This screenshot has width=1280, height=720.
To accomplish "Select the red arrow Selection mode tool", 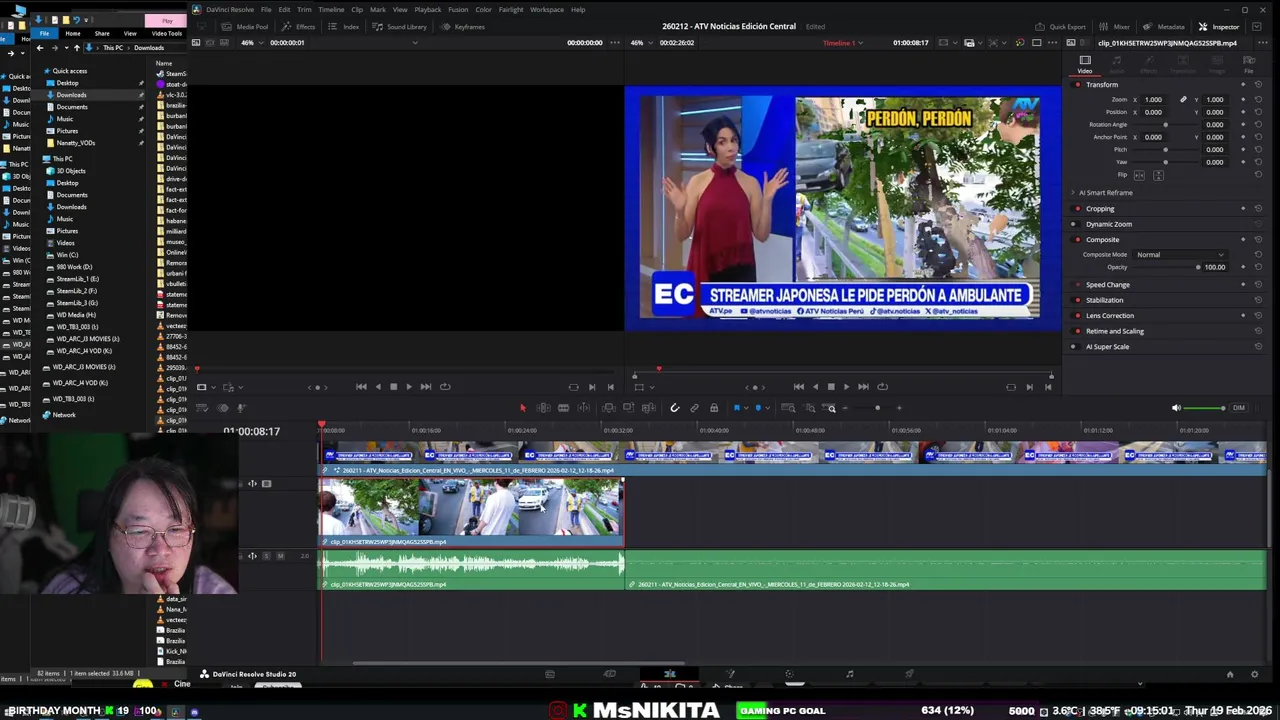I will pos(522,408).
